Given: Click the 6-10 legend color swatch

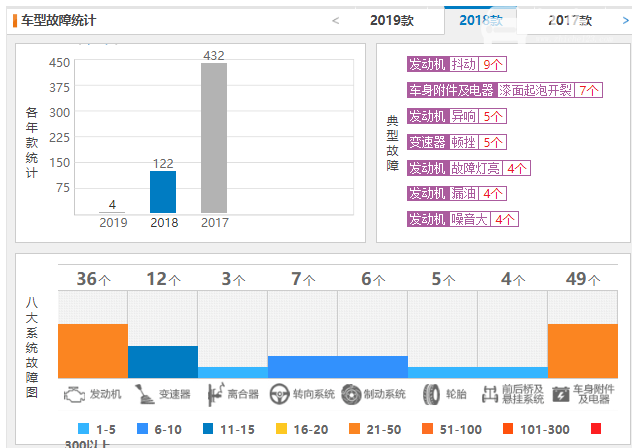Looking at the screenshot, I should tap(142, 428).
